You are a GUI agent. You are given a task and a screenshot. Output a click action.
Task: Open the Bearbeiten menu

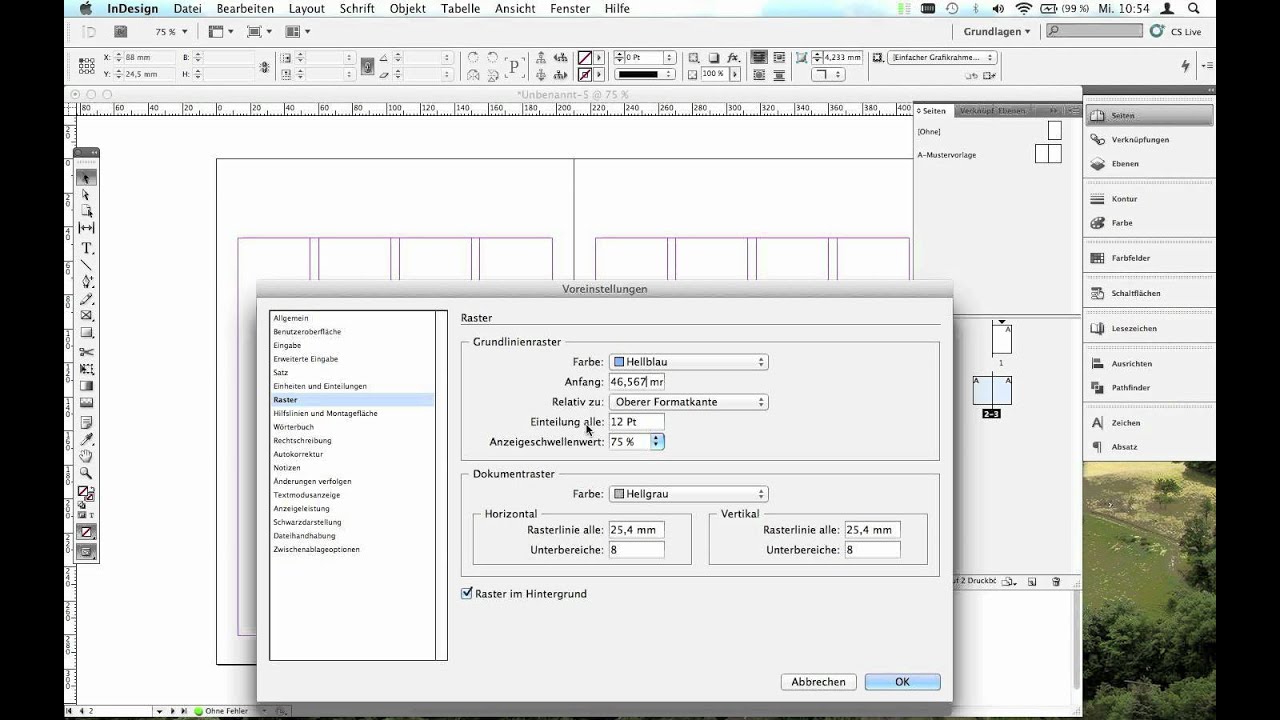pyautogui.click(x=245, y=8)
